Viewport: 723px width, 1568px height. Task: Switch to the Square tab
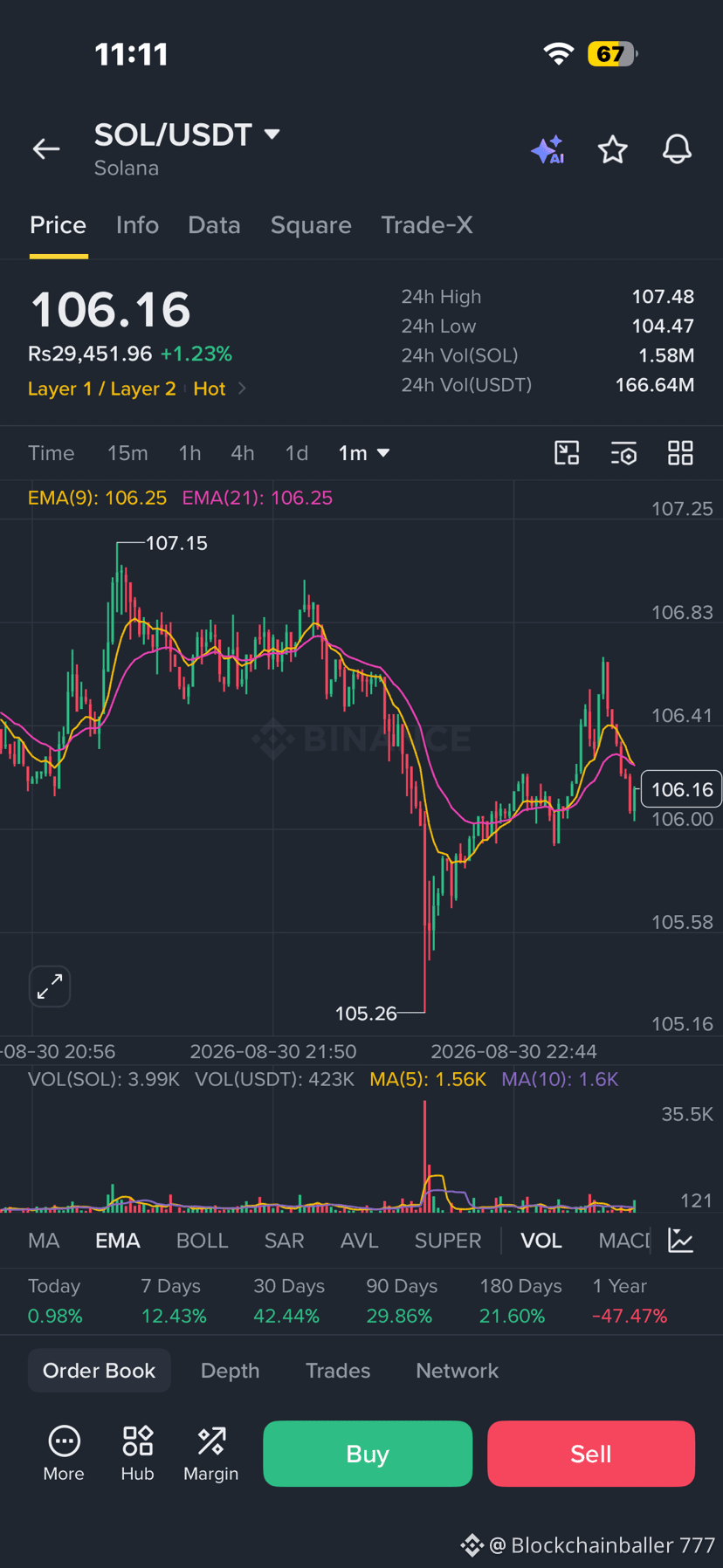(x=311, y=225)
